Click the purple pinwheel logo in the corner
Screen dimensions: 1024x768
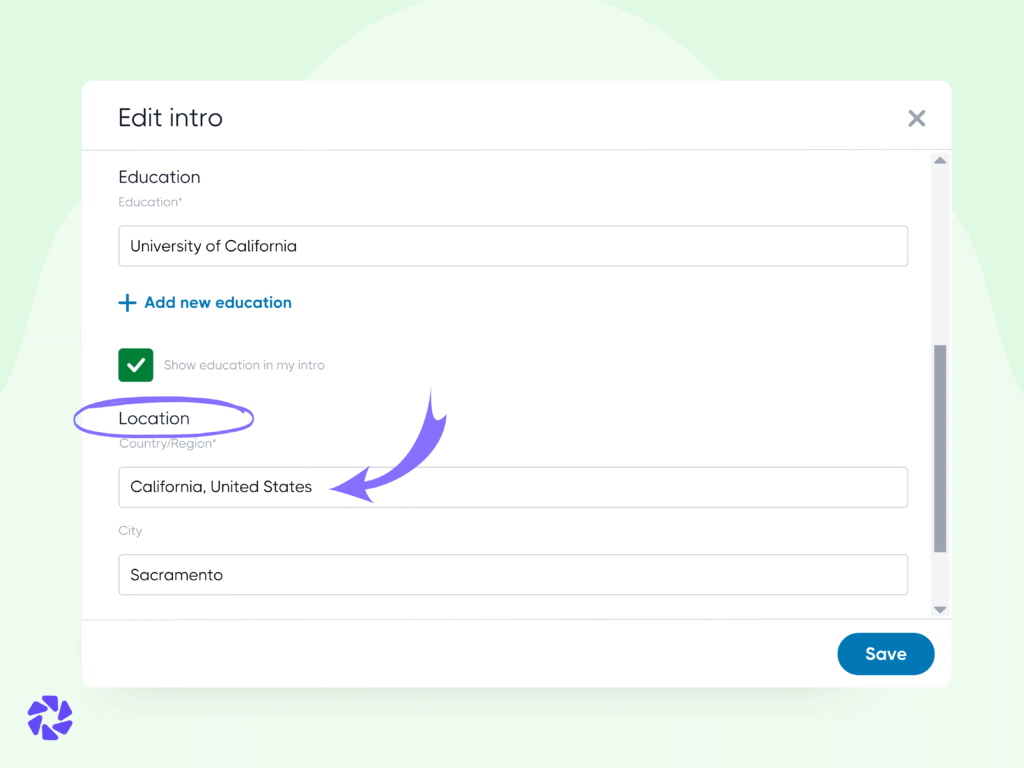pos(49,718)
